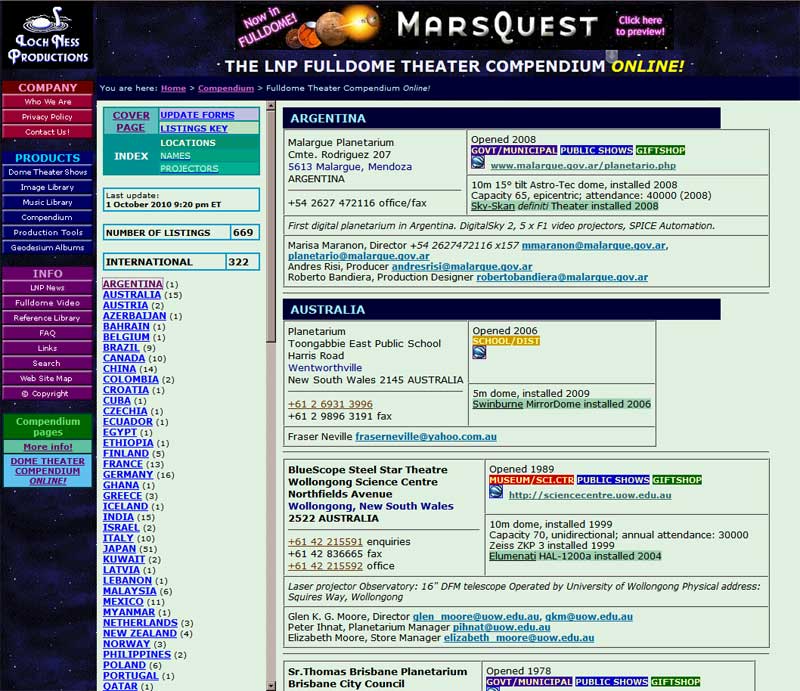Open Sky-Skan link in Malargue listing
The width and height of the screenshot is (800, 691).
click(493, 206)
